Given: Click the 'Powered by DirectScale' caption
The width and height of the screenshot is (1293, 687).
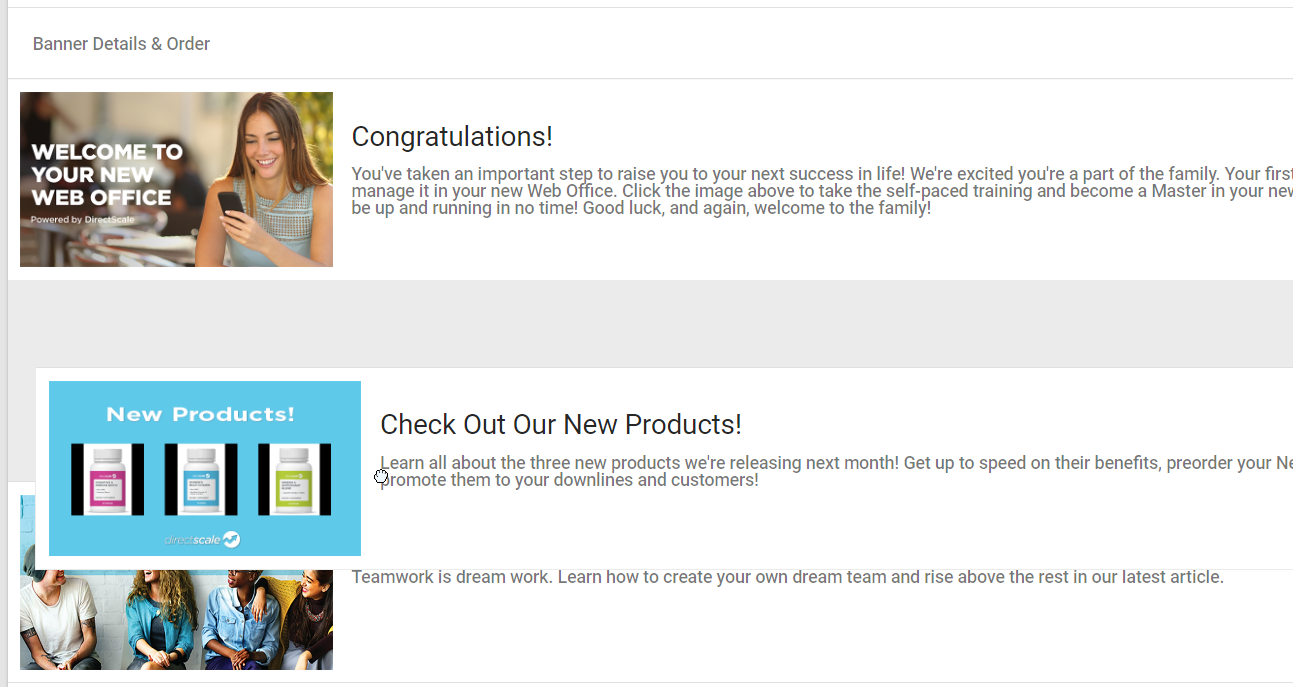Looking at the screenshot, I should [82, 220].
